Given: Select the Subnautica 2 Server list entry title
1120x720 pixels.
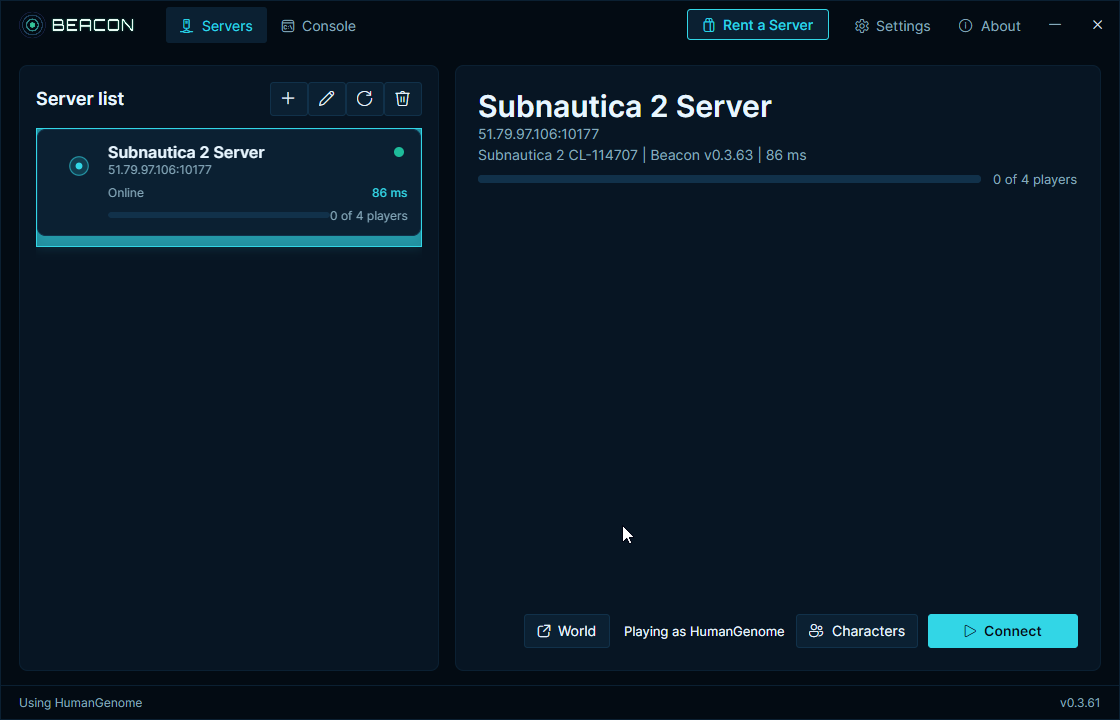Looking at the screenshot, I should coord(186,152).
